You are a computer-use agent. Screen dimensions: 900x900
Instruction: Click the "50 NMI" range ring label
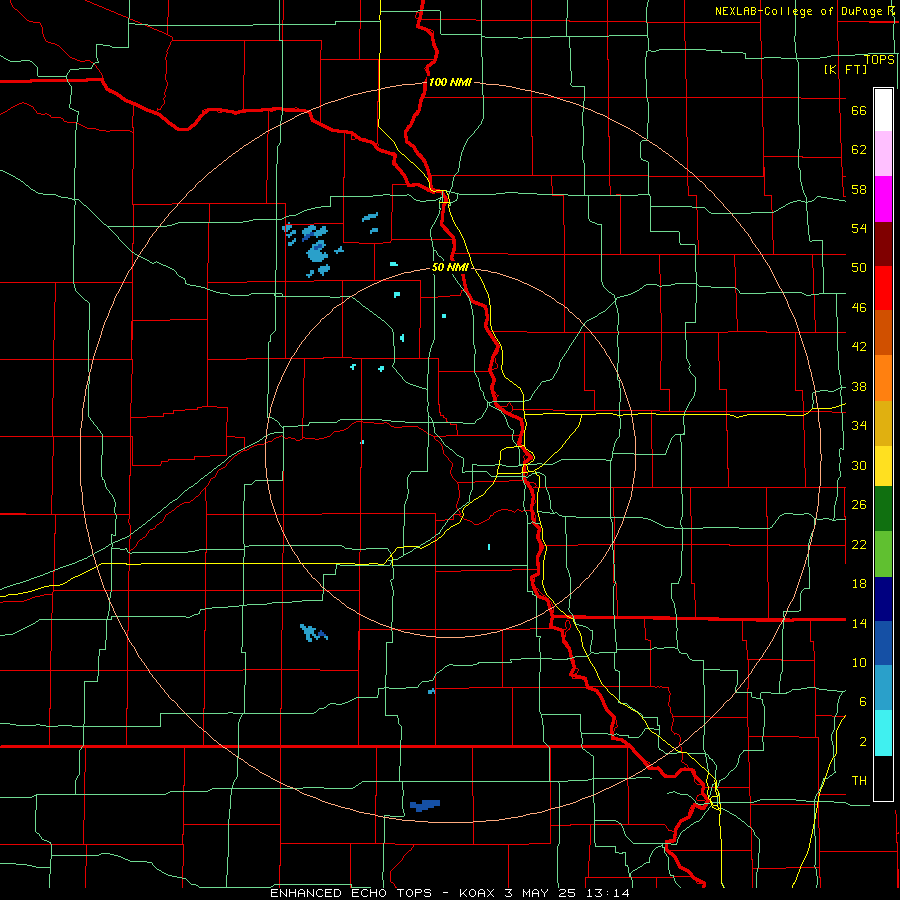point(450,267)
